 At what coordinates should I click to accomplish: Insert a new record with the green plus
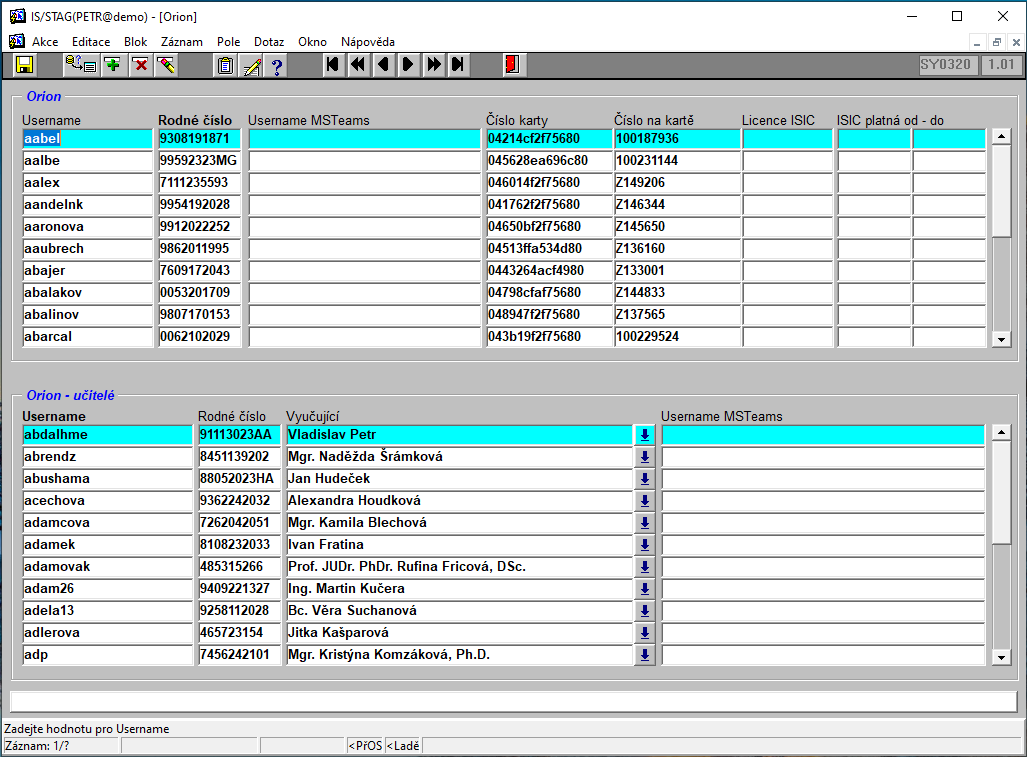coord(113,65)
